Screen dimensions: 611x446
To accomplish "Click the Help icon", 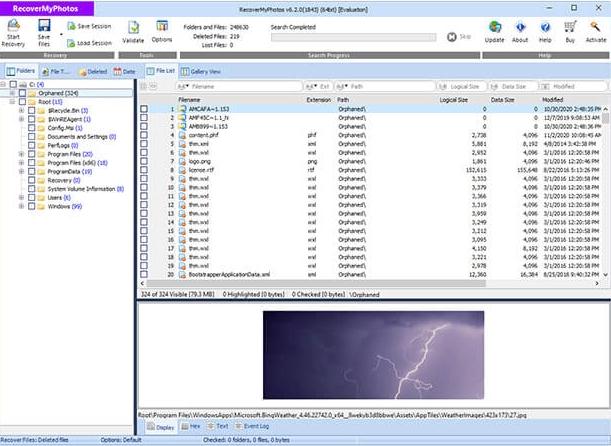I will click(x=546, y=27).
